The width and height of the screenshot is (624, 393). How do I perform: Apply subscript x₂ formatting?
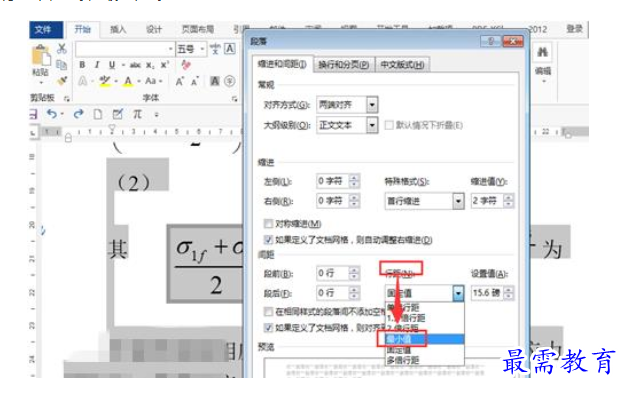tap(150, 65)
